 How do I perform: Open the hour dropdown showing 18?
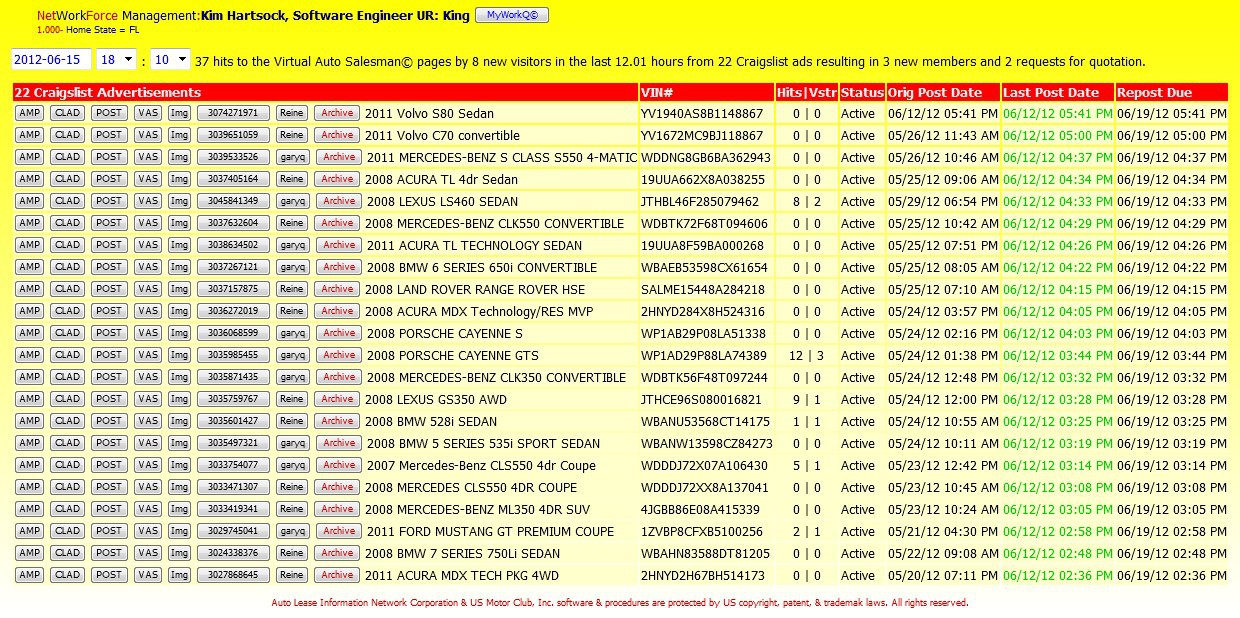click(x=117, y=61)
